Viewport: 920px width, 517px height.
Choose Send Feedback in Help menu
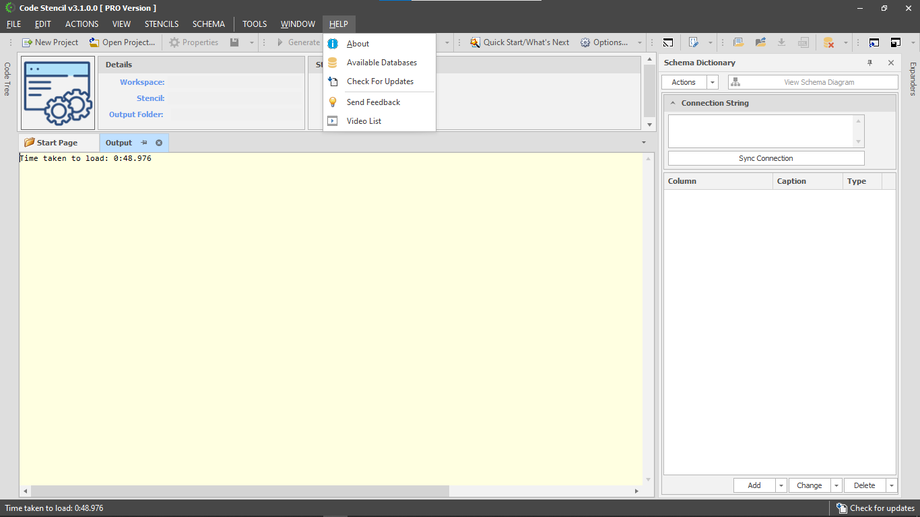[373, 102]
